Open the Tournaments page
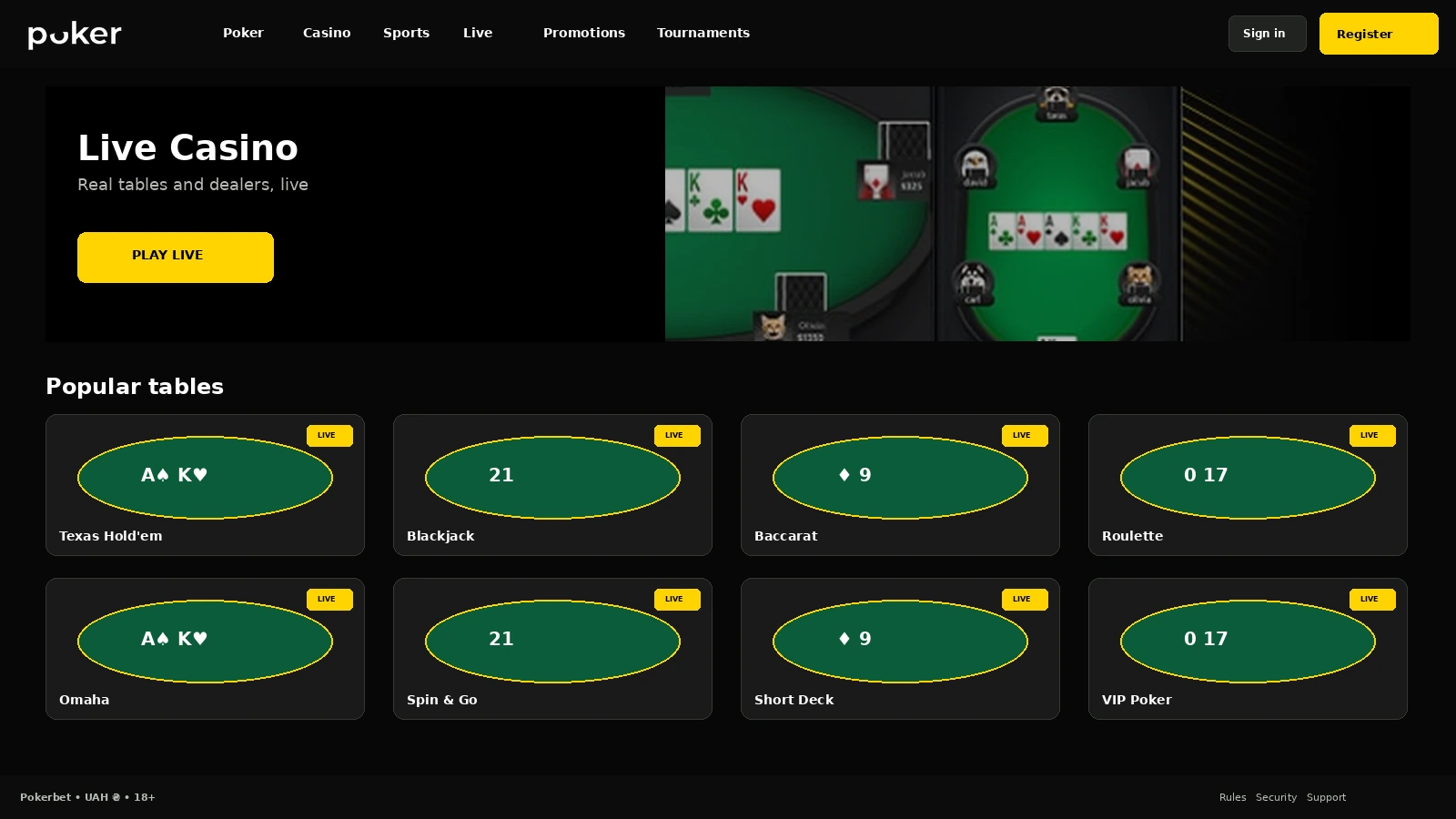 [x=703, y=33]
